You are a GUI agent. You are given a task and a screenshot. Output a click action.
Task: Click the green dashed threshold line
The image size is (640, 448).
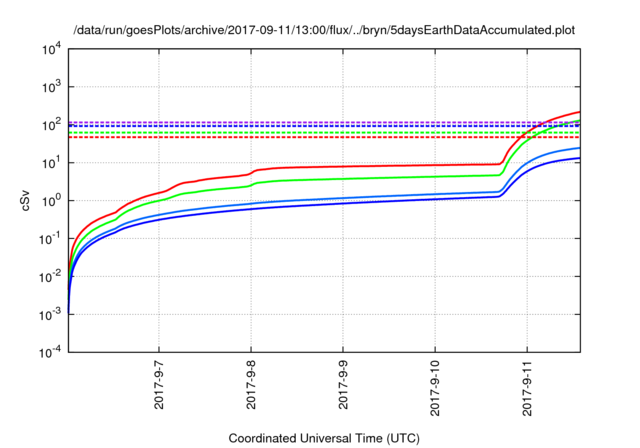click(x=286, y=133)
